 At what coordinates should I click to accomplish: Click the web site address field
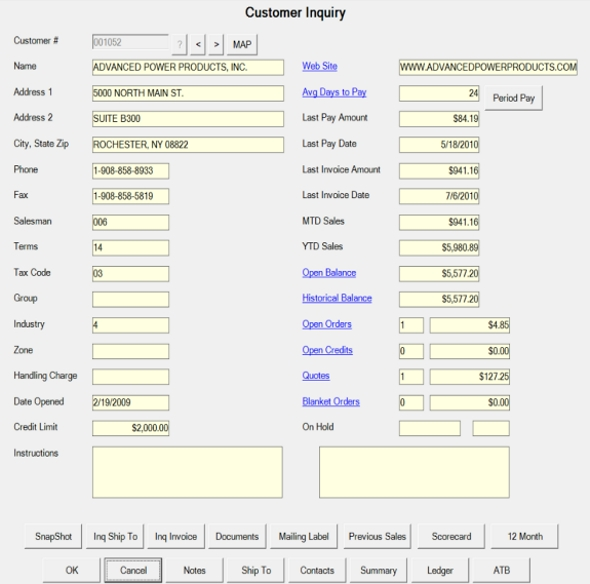point(488,67)
